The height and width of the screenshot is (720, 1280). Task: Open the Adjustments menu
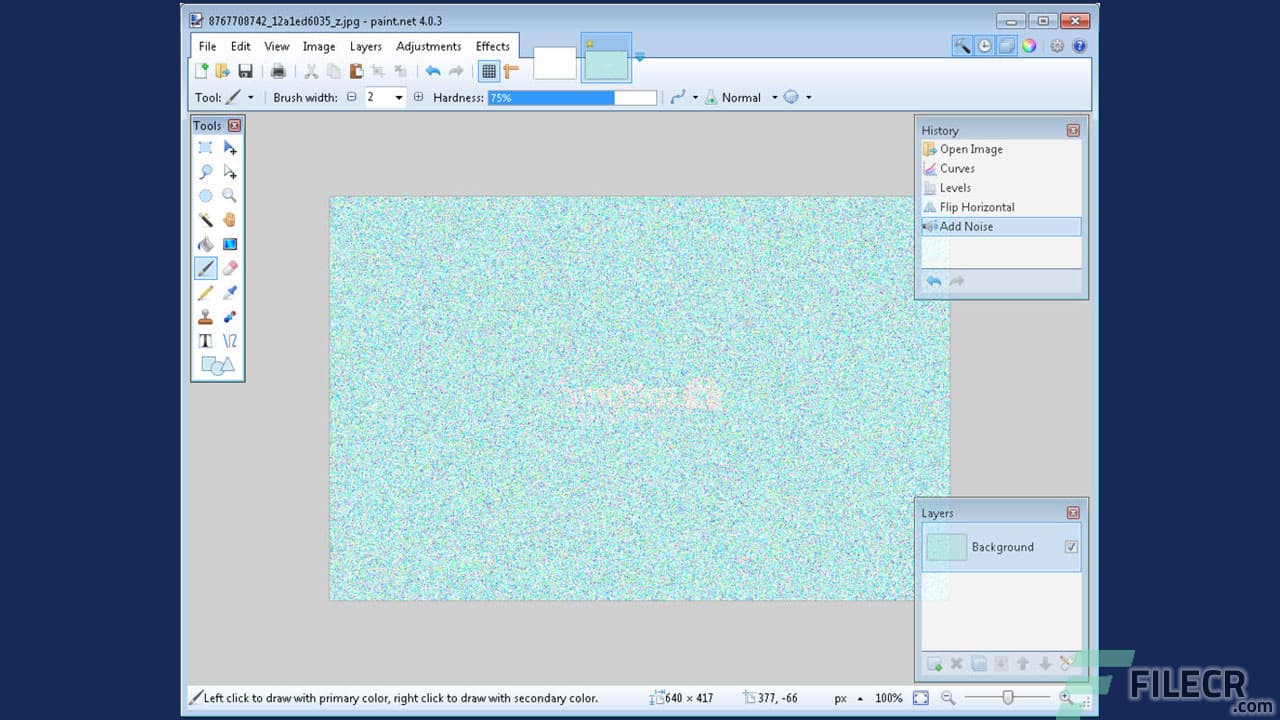[428, 46]
